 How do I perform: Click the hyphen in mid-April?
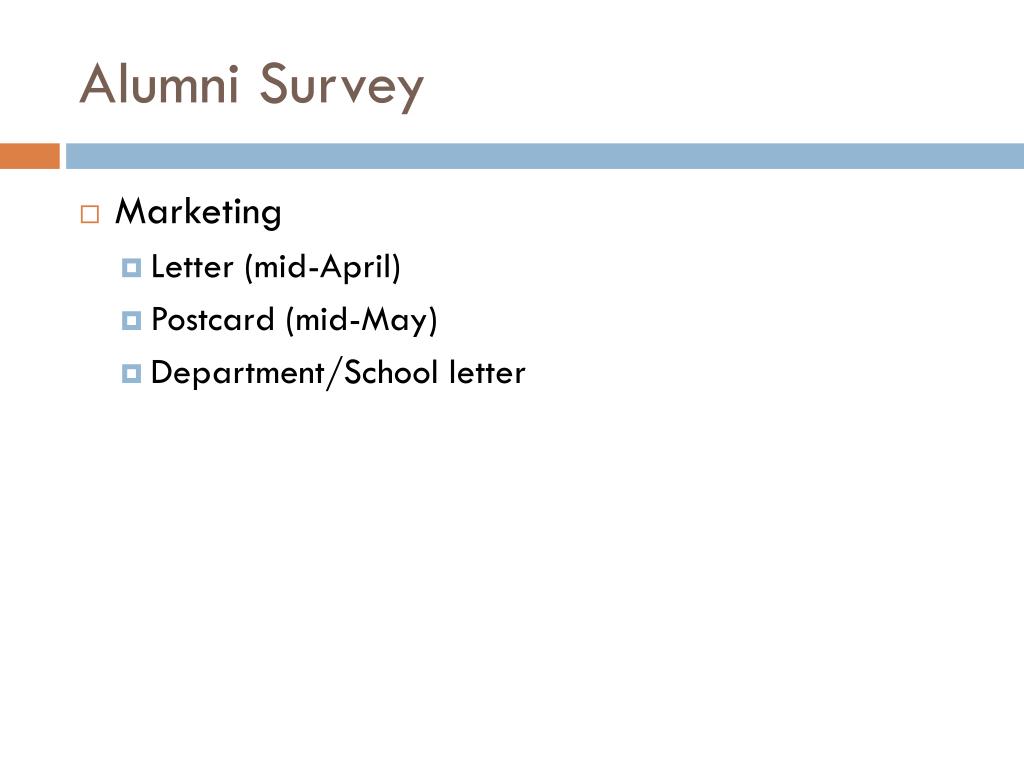[313, 270]
